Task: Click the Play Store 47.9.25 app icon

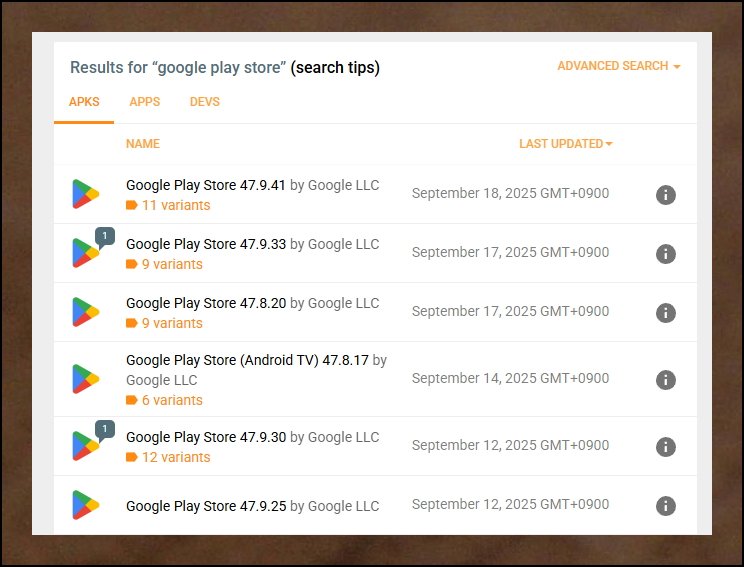Action: tap(85, 505)
